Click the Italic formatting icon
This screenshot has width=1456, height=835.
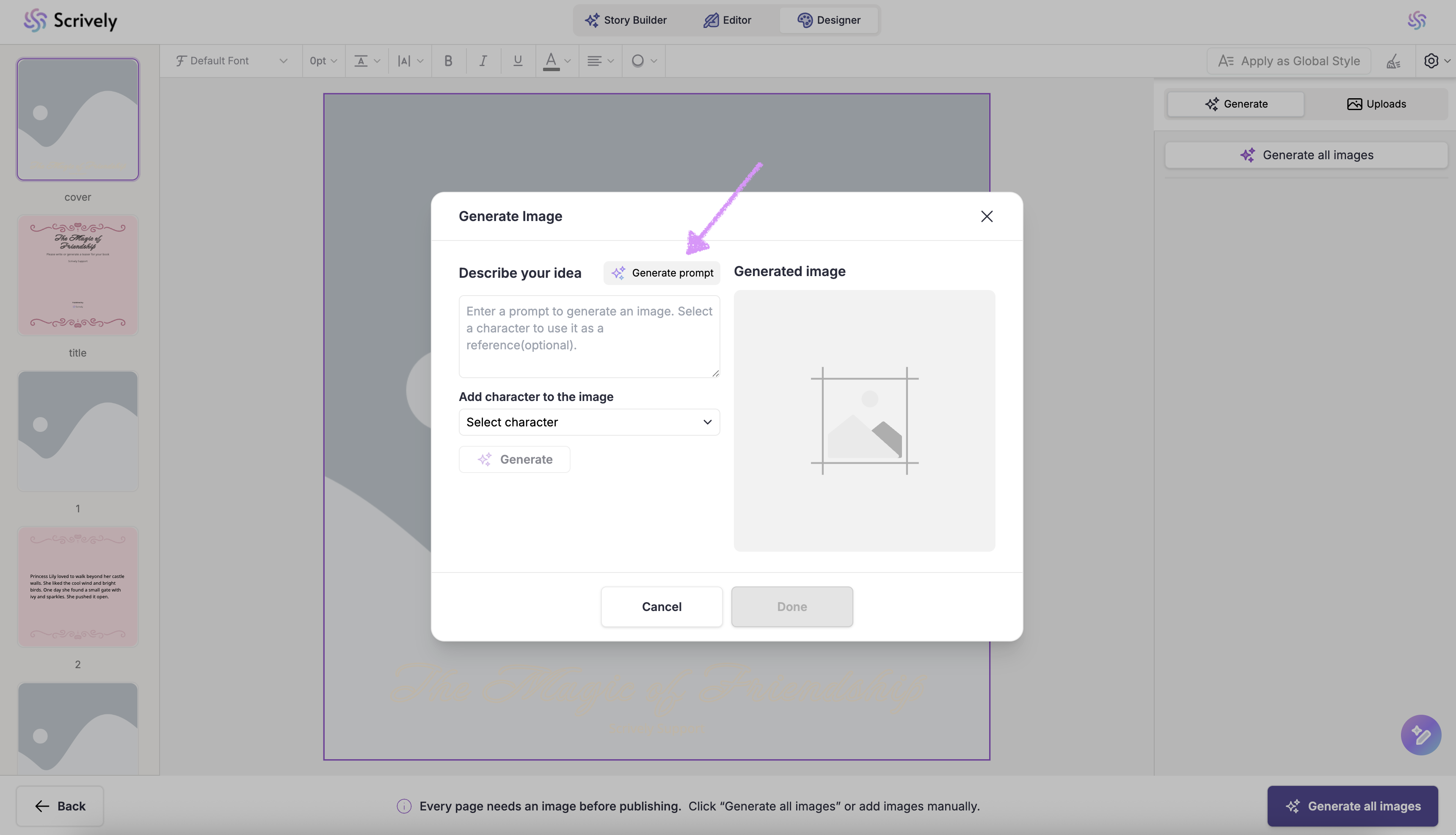coord(483,61)
